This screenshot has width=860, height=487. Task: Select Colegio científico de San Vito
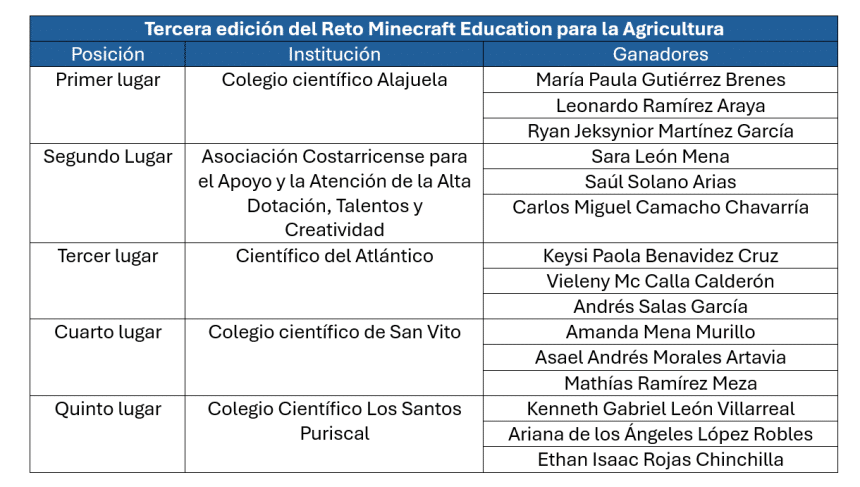[x=334, y=332]
